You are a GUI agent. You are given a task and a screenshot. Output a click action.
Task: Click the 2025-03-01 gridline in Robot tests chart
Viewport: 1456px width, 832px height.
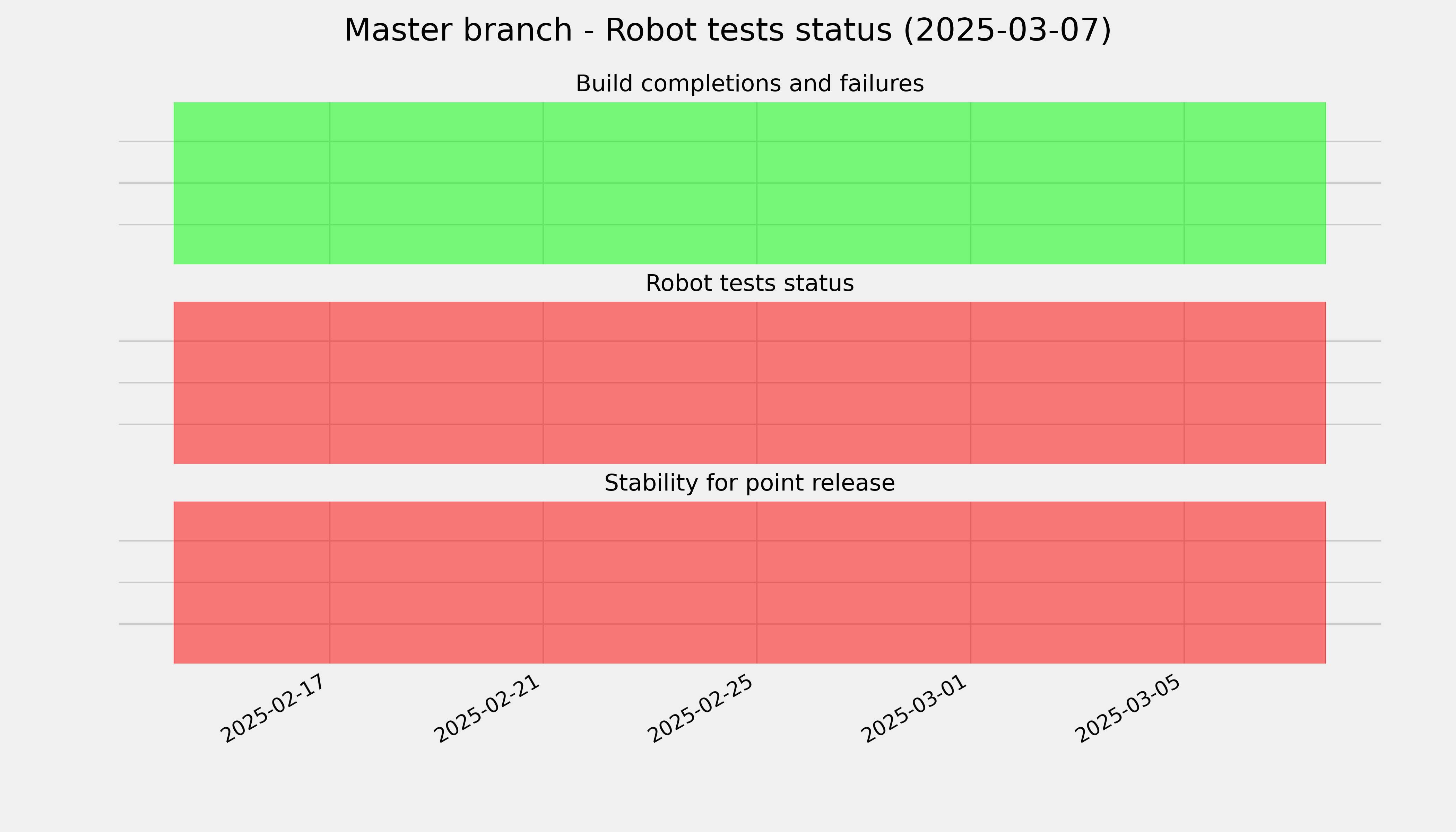970,383
